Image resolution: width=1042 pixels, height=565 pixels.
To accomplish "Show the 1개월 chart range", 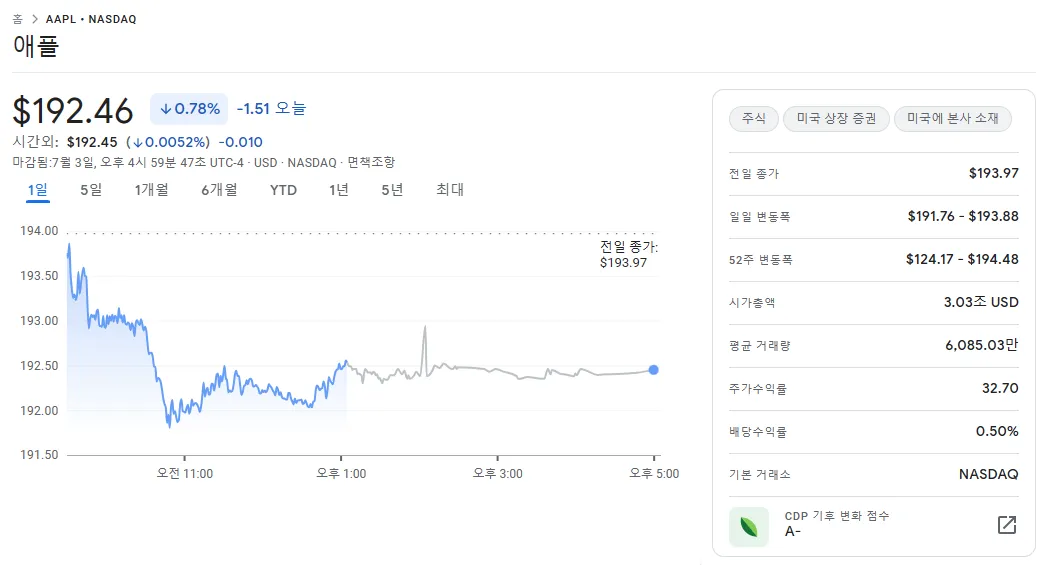I will [151, 190].
